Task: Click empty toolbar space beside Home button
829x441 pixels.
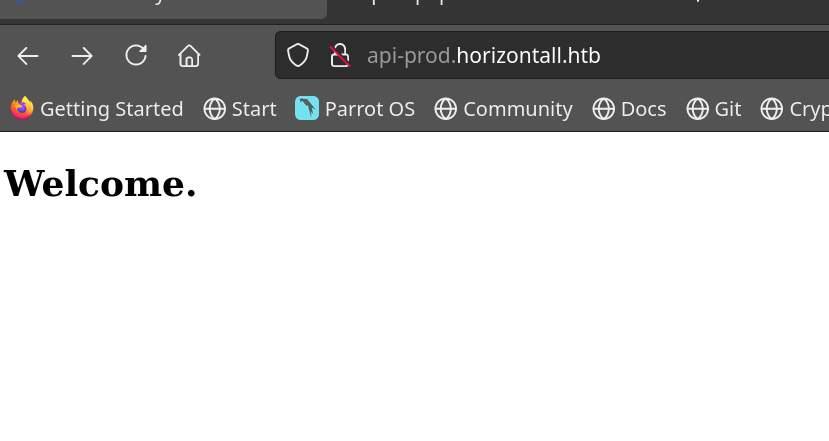Action: [238, 56]
